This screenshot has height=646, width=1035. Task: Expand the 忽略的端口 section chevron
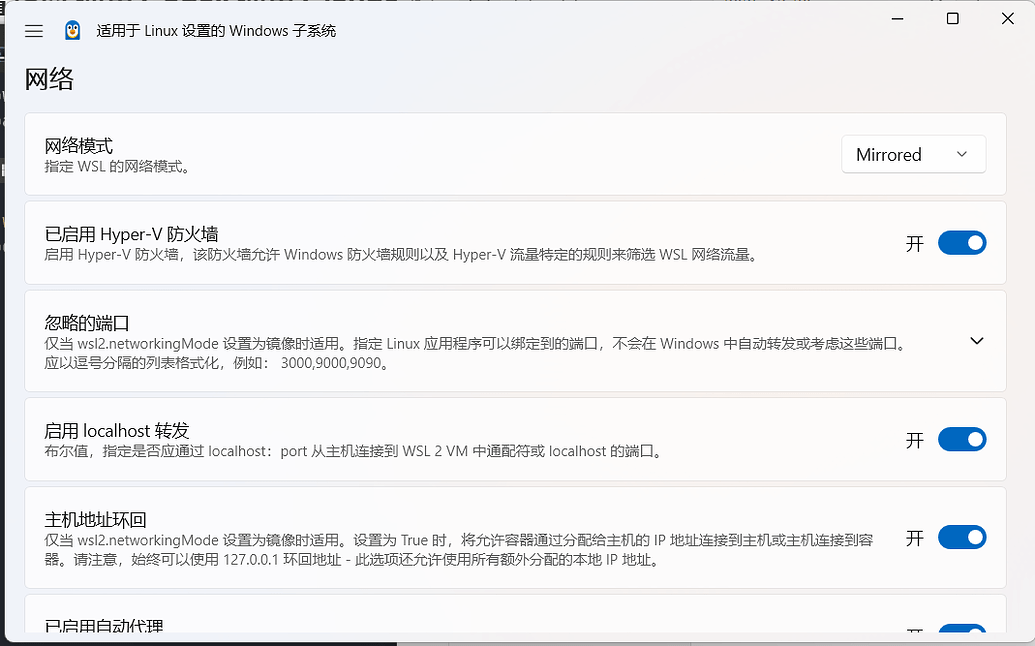(x=977, y=341)
